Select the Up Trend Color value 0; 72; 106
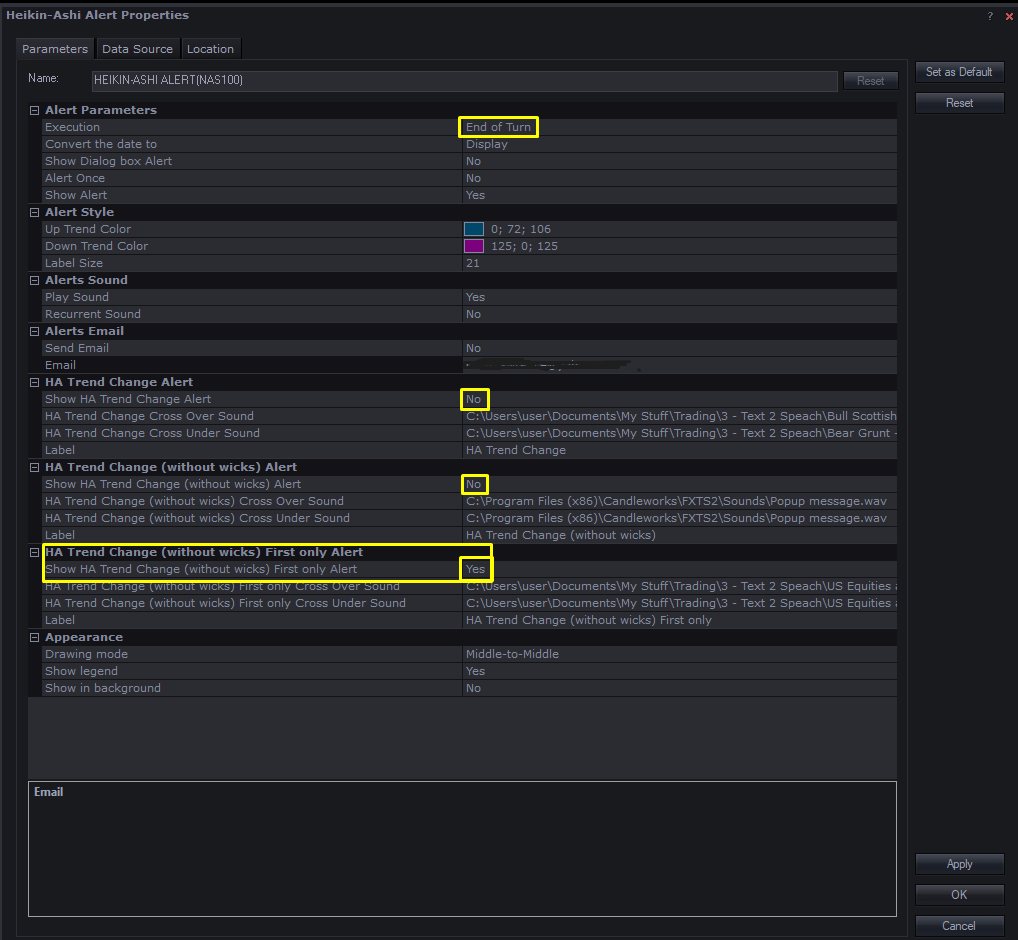The height and width of the screenshot is (940, 1018). pos(521,229)
